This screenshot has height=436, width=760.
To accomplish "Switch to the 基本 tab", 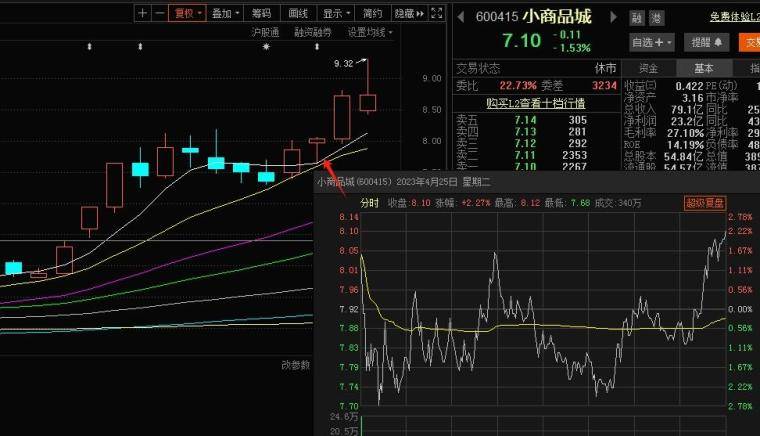I will click(703, 68).
